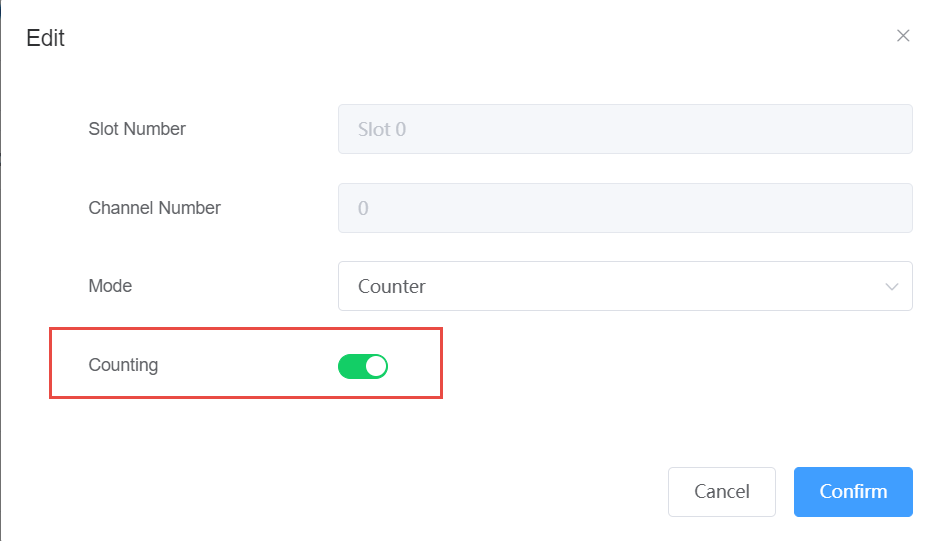Click the disabled Slot Number field
Viewport: 935px width, 541px height.
pyautogui.click(x=624, y=129)
